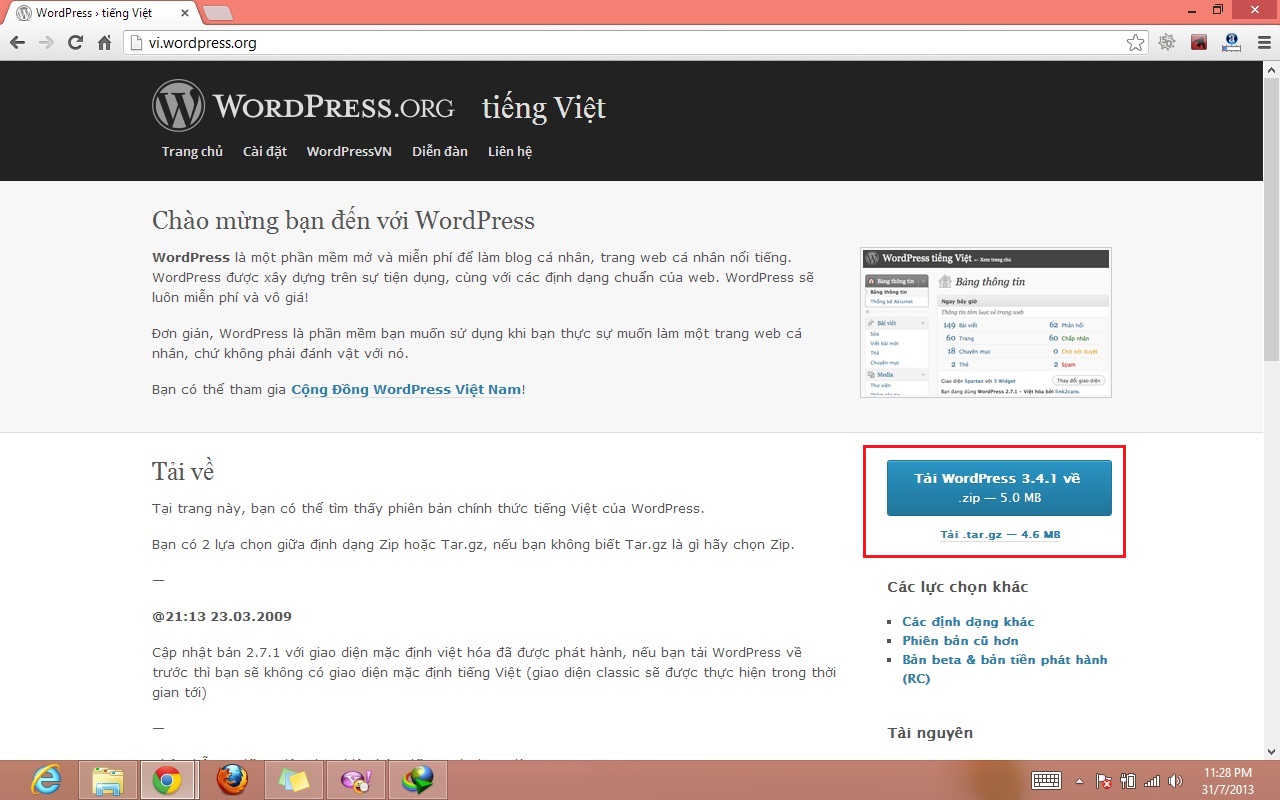The image size is (1280, 800).
Task: Bookmark this page with the star
Action: click(1135, 43)
